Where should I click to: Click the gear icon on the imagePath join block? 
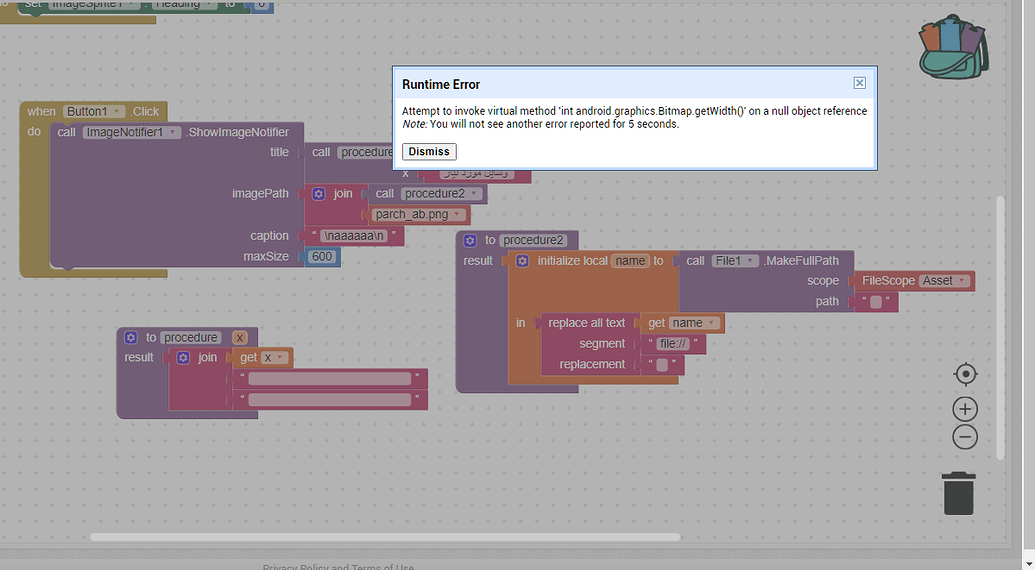click(x=319, y=194)
